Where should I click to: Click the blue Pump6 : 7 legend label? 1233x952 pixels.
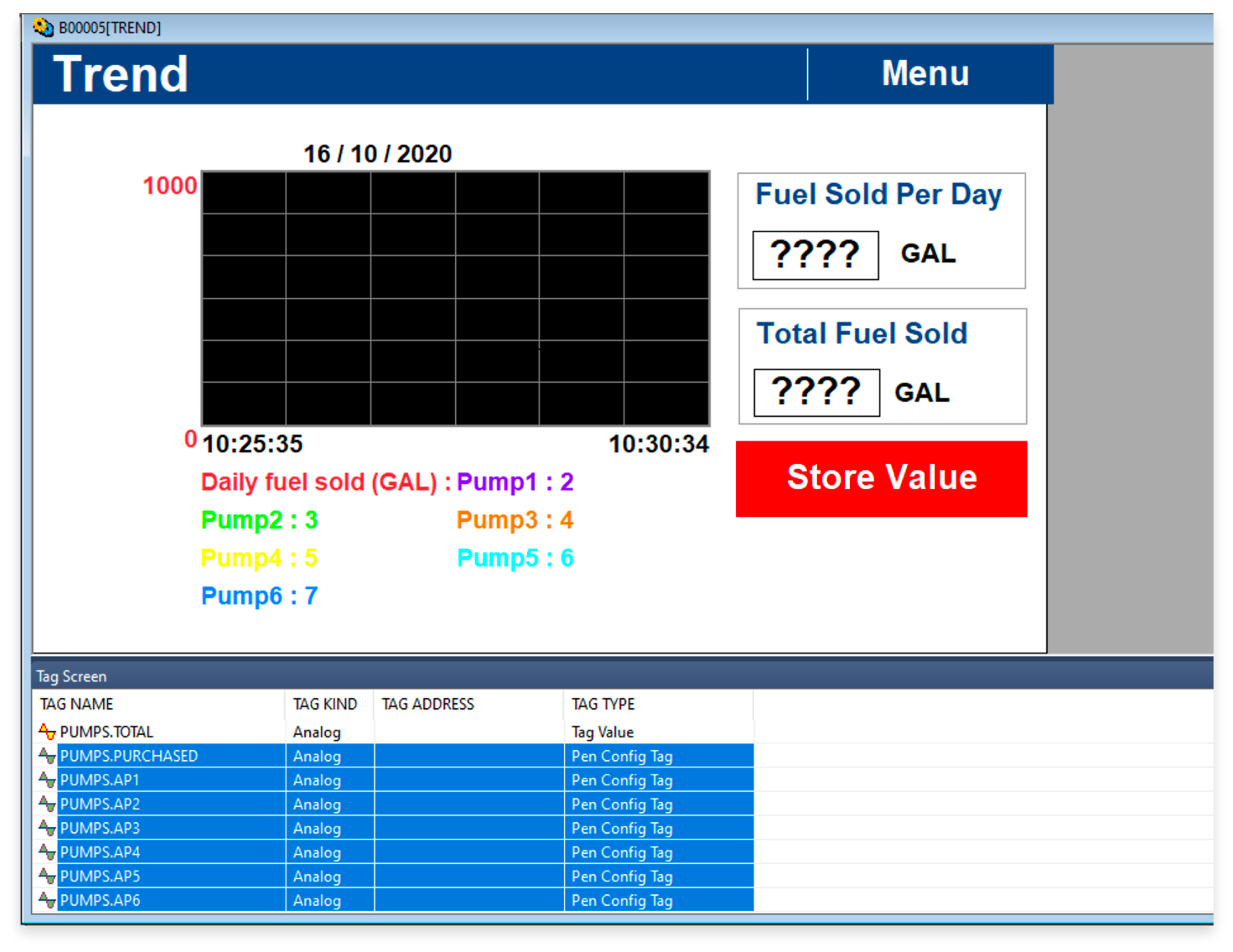(259, 596)
